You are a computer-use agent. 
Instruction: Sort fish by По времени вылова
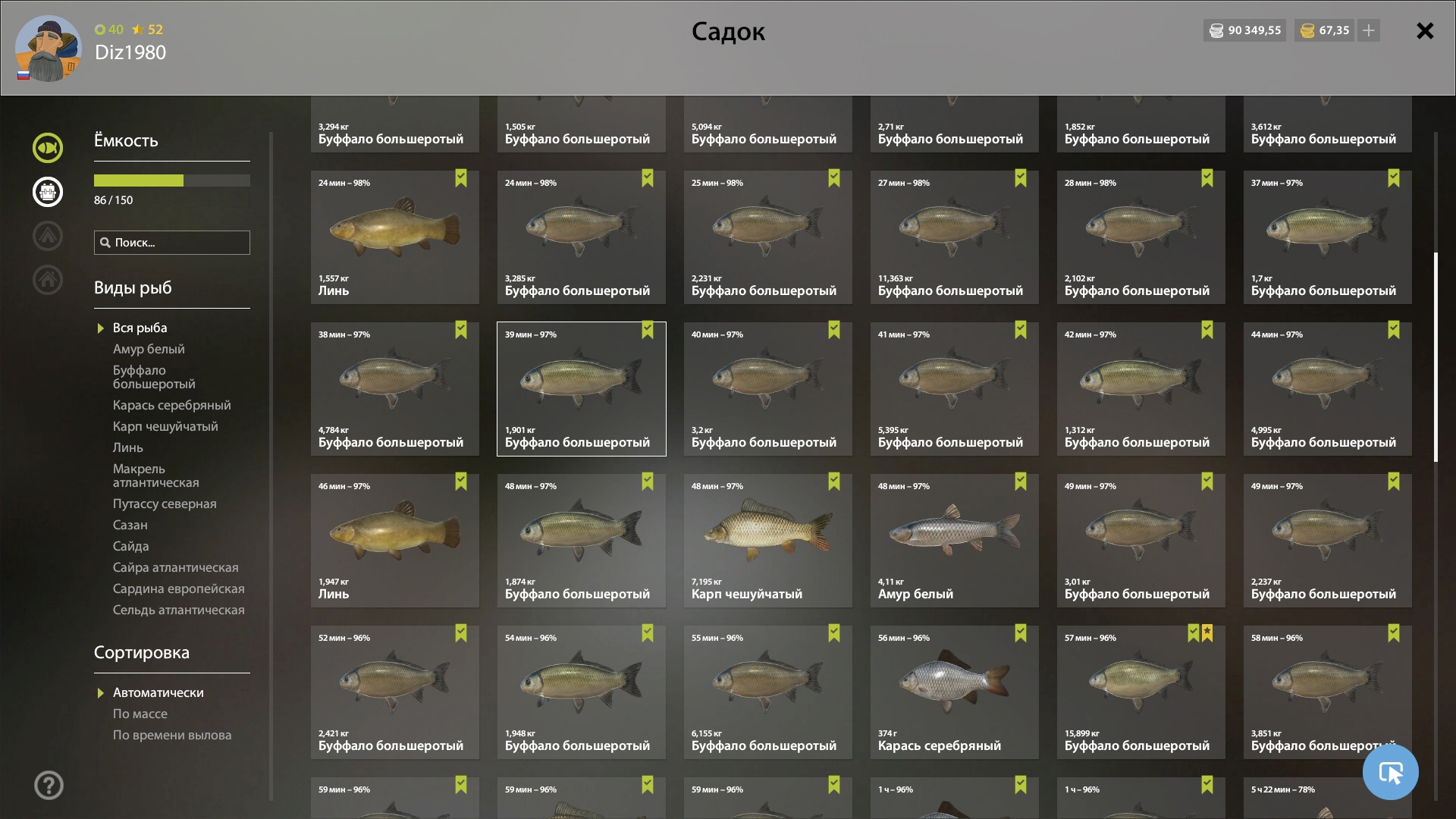click(x=172, y=735)
